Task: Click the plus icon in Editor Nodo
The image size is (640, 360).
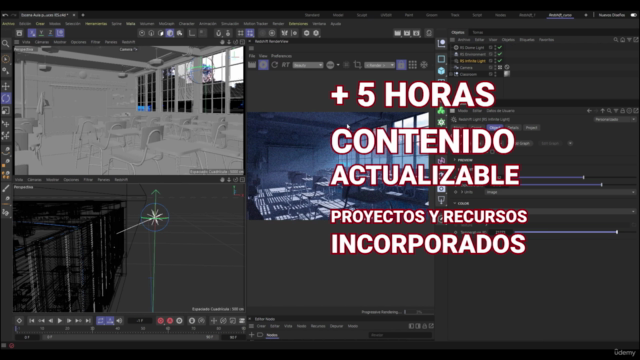Action: coord(251,335)
